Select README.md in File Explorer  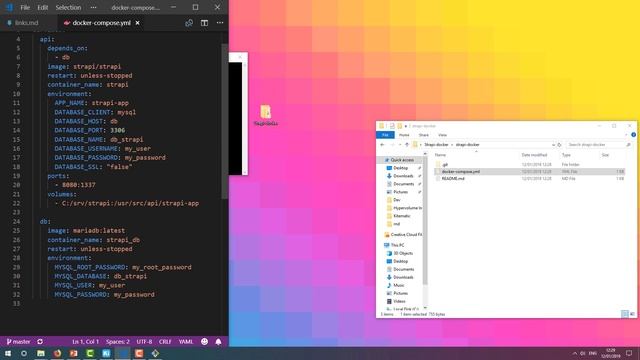tap(529, 178)
